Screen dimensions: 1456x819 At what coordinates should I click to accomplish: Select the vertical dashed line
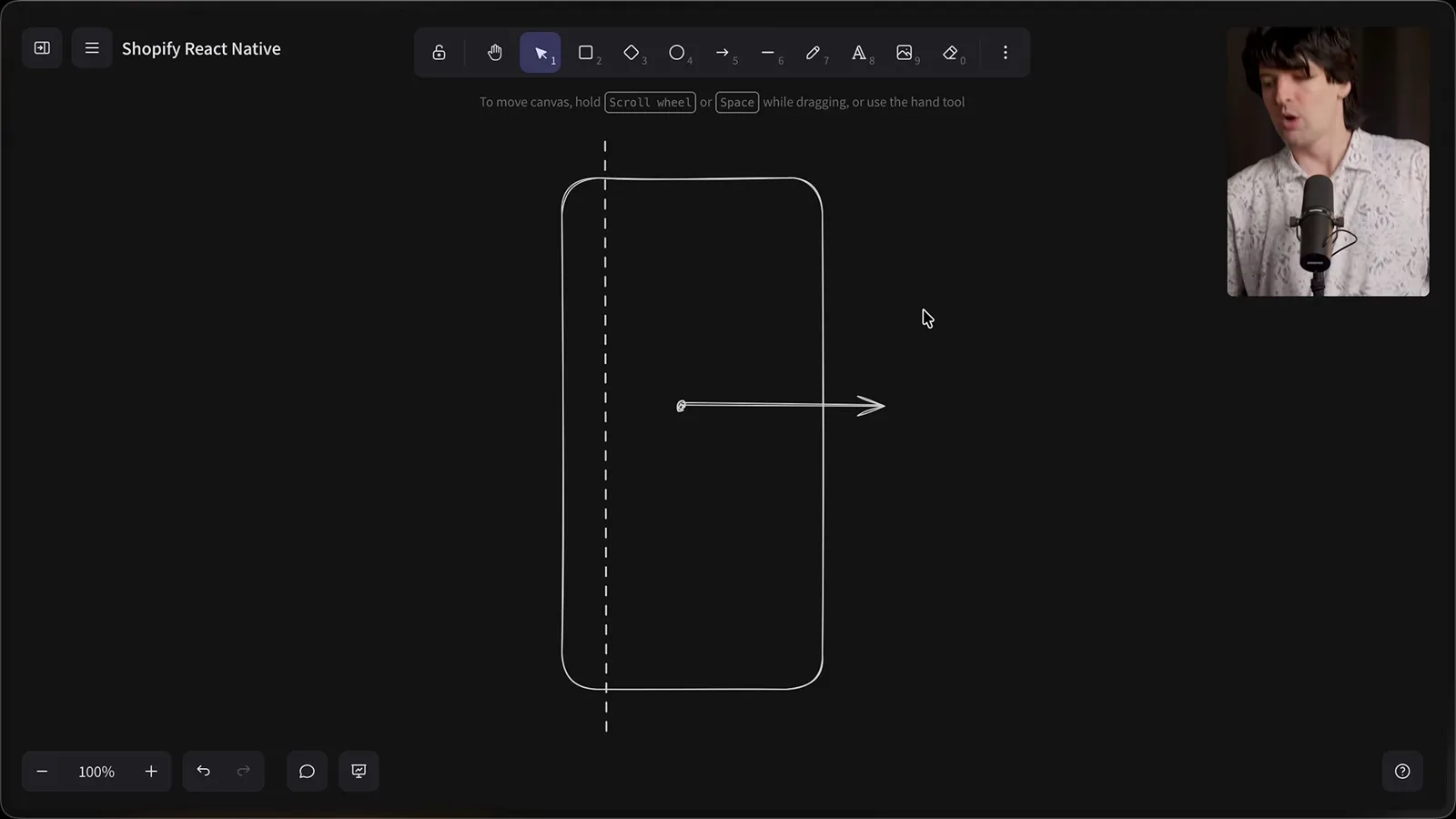pos(605,437)
